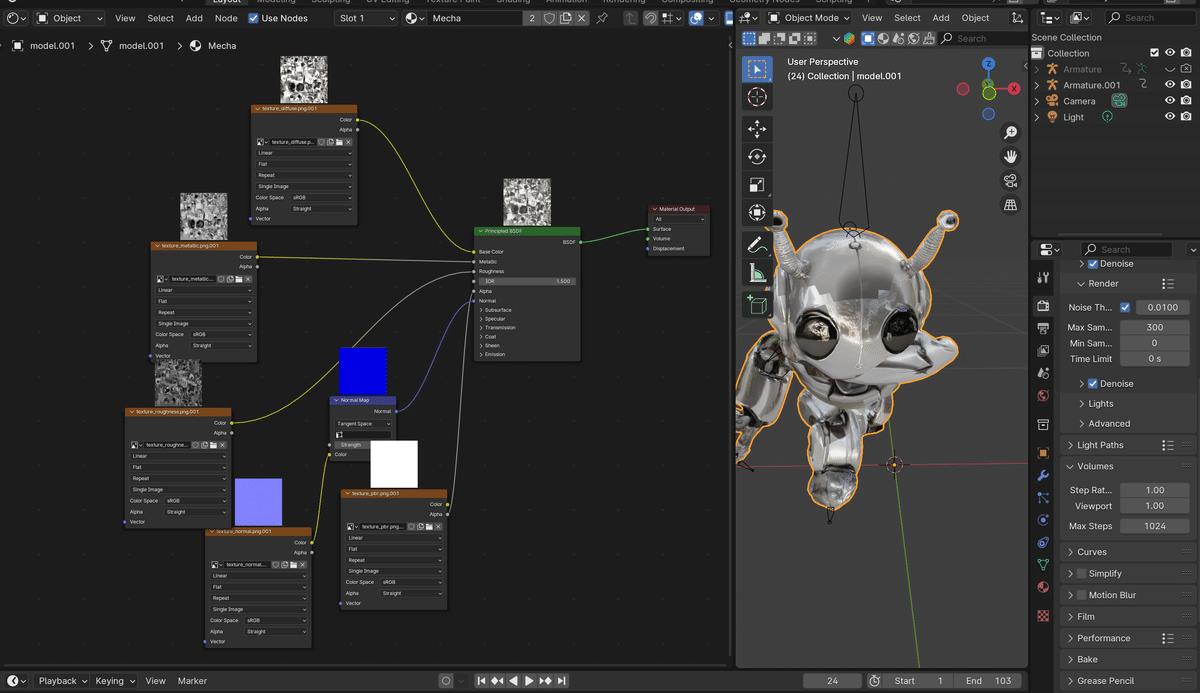Click the pan hand icon in viewport
The image size is (1200, 693).
(x=1011, y=157)
